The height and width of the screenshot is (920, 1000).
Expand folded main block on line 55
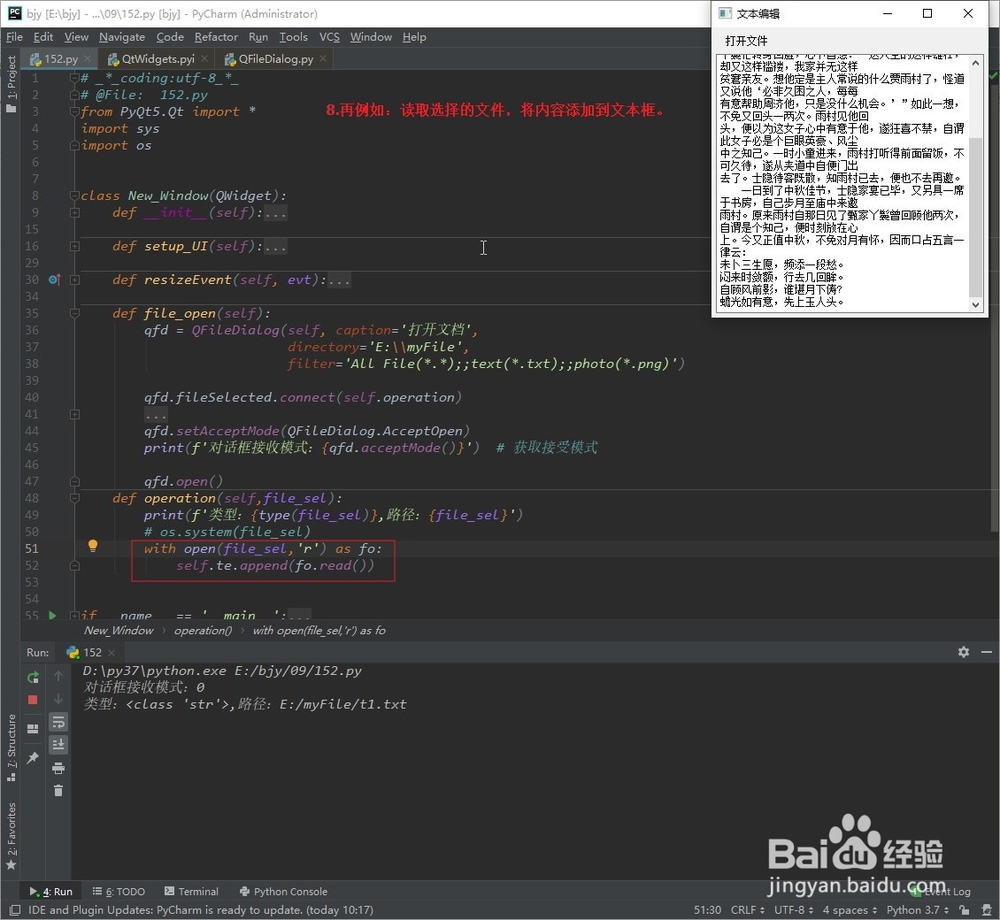[x=75, y=615]
